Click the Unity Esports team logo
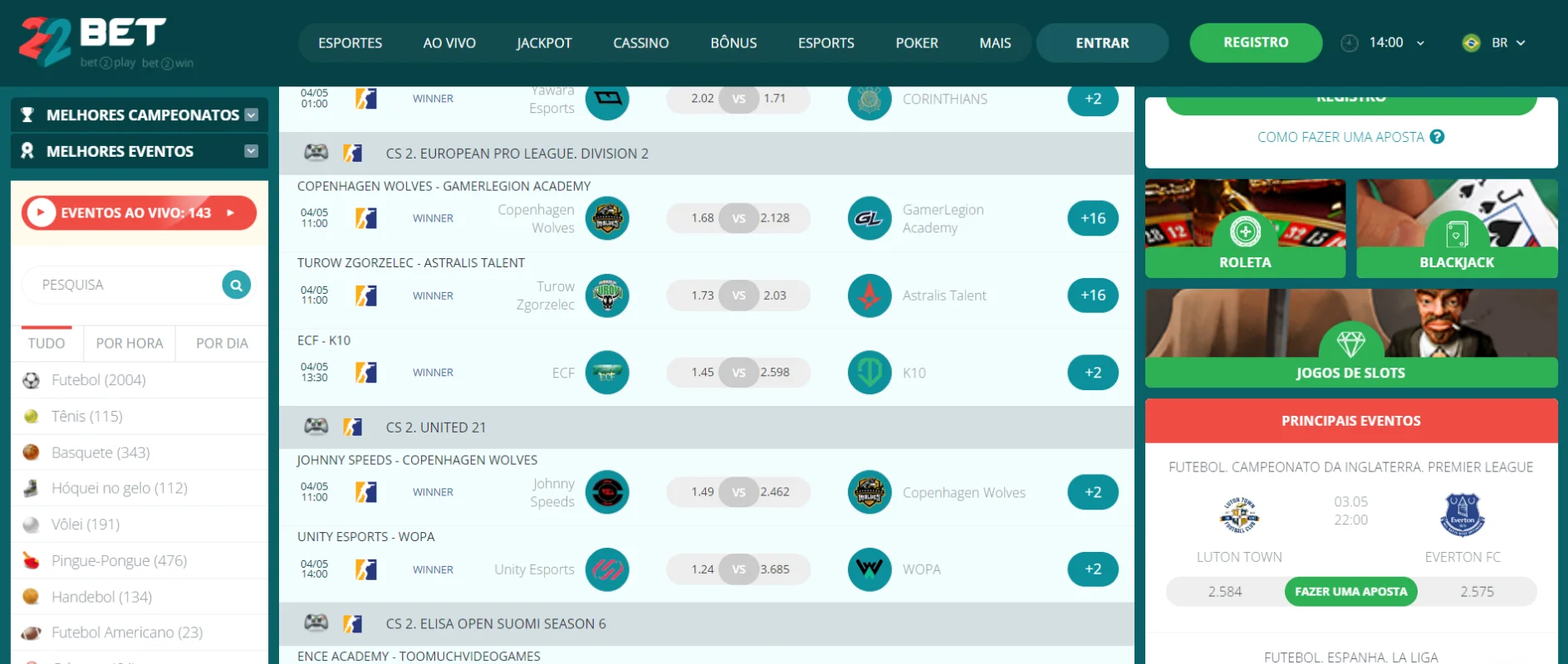 [607, 569]
